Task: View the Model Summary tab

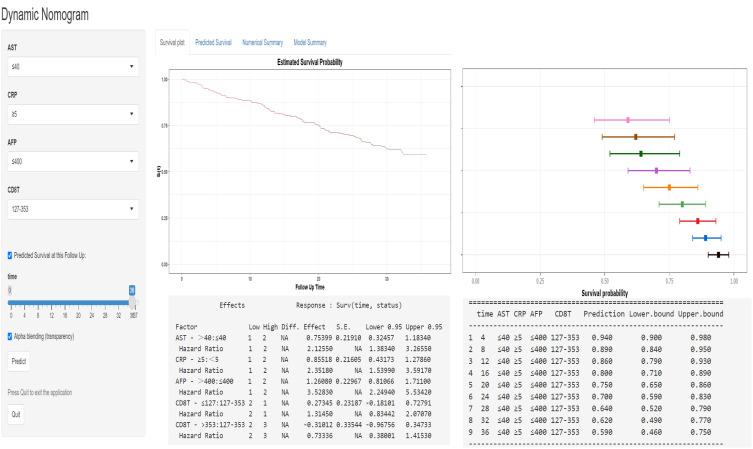Action: tap(311, 43)
